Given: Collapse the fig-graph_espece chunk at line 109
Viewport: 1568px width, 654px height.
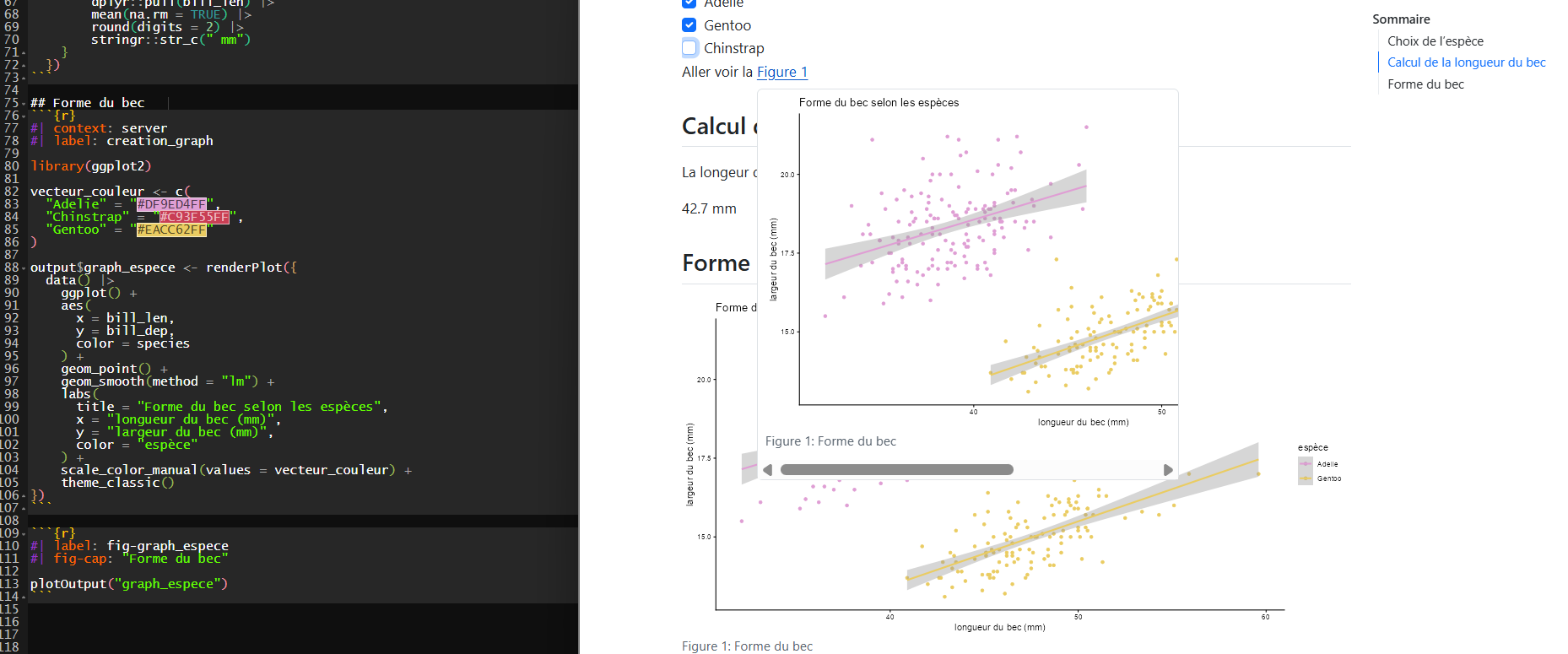Looking at the screenshot, I should [x=24, y=533].
